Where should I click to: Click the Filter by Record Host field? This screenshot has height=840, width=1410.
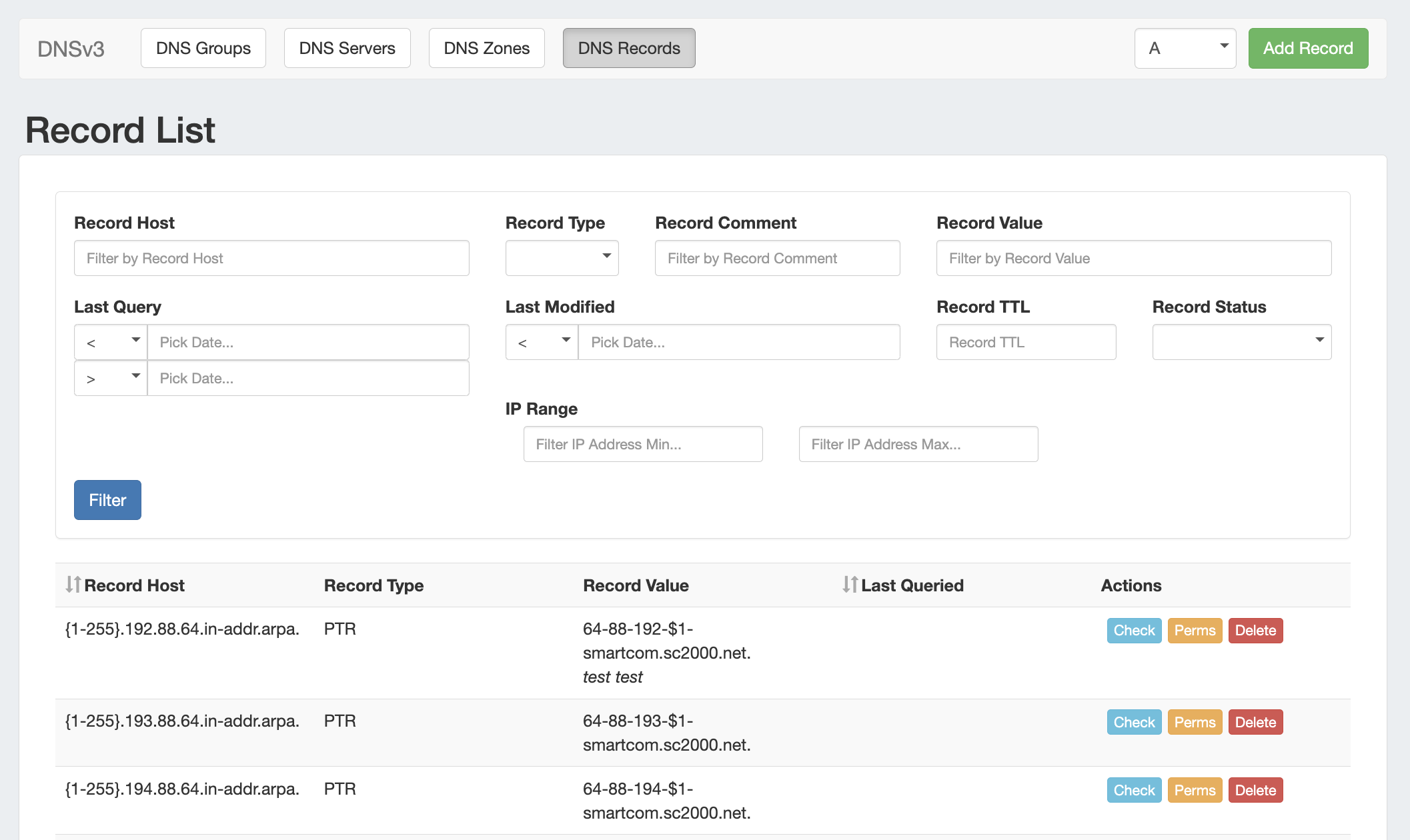pyautogui.click(x=271, y=258)
